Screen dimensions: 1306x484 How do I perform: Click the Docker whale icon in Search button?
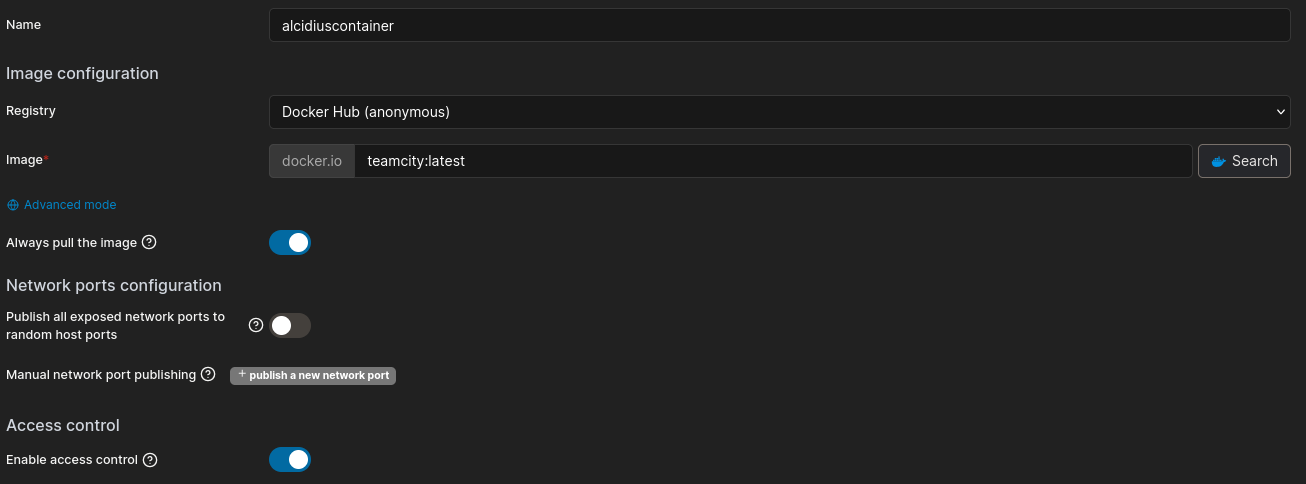pos(1218,161)
